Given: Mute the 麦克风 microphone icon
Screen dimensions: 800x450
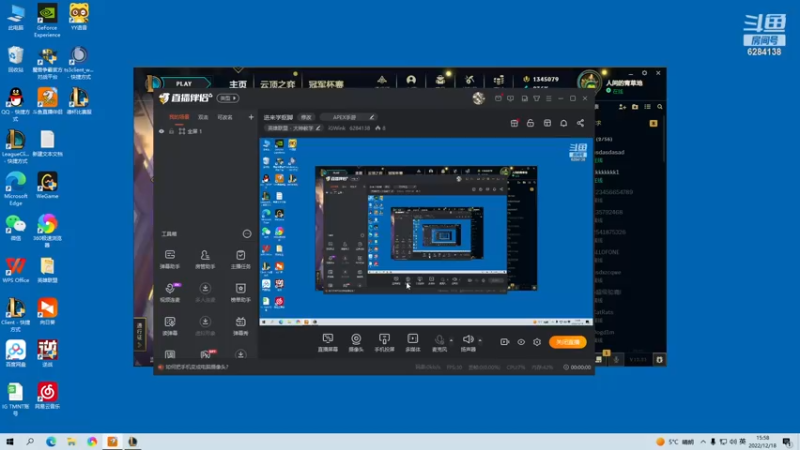Looking at the screenshot, I should tap(439, 339).
